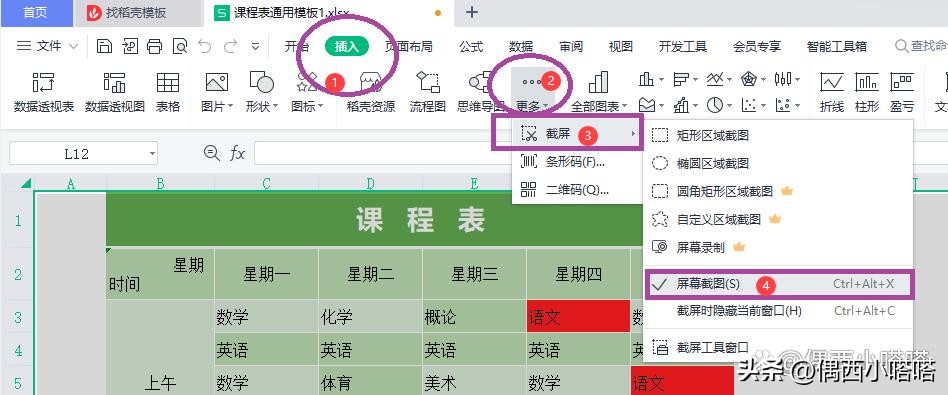Switch to 页面布局 ribbon tab
Image resolution: width=948 pixels, height=395 pixels.
409,47
